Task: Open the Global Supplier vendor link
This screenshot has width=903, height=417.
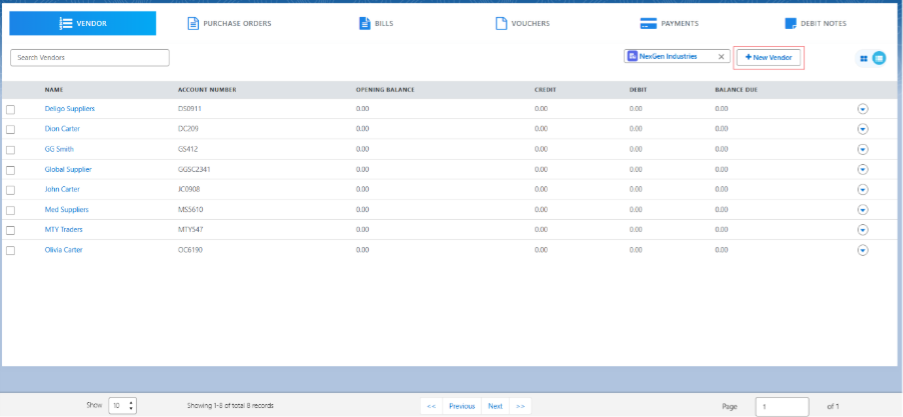Action: pyautogui.click(x=68, y=169)
